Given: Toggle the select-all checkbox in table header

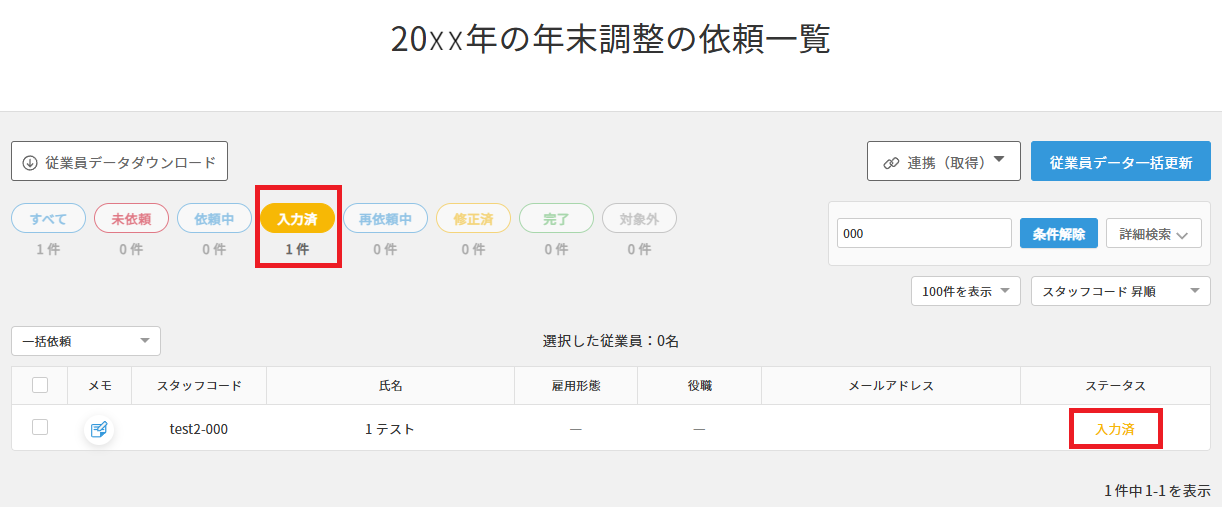Looking at the screenshot, I should click(40, 385).
